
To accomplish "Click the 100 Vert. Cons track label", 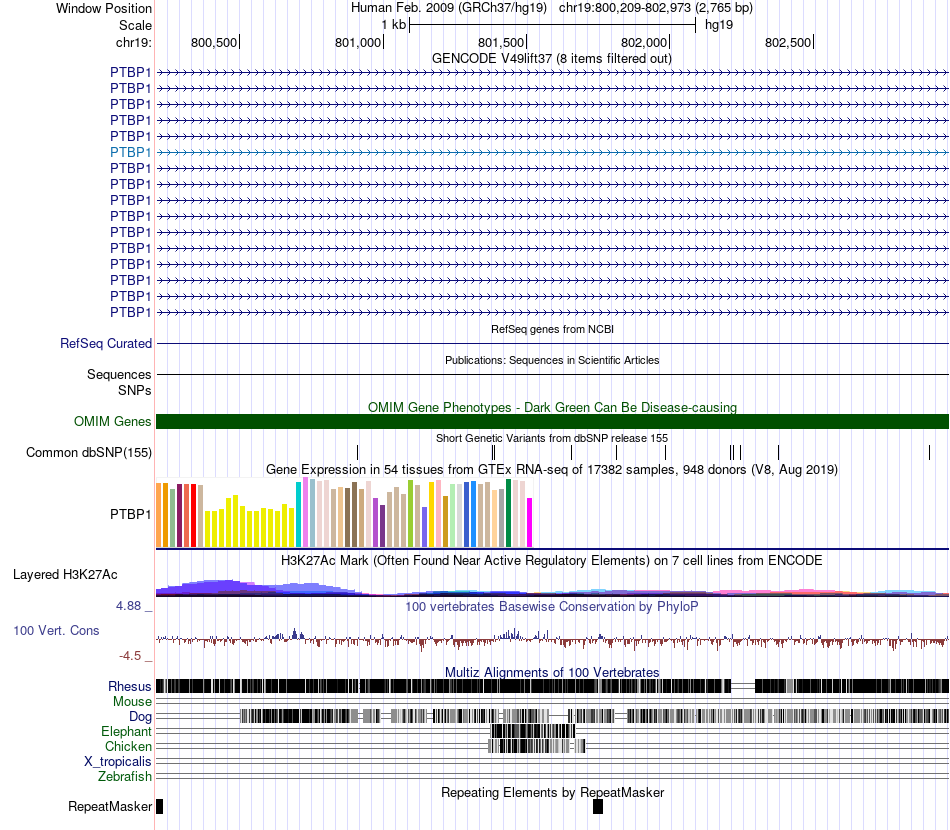I will click(x=56, y=631).
